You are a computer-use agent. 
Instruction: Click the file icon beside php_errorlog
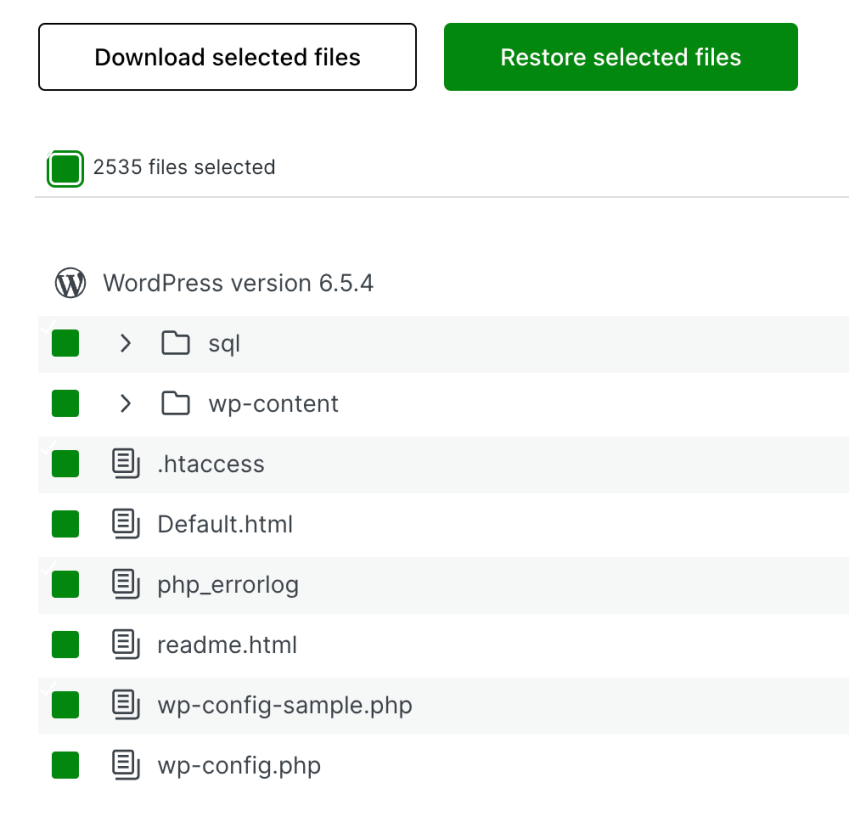point(125,584)
